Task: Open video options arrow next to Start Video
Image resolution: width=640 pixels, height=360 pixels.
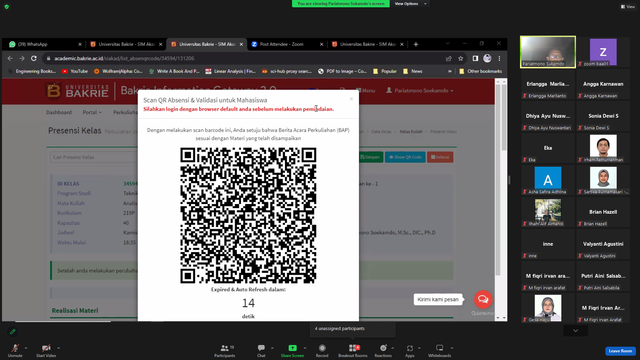Action: point(58,348)
